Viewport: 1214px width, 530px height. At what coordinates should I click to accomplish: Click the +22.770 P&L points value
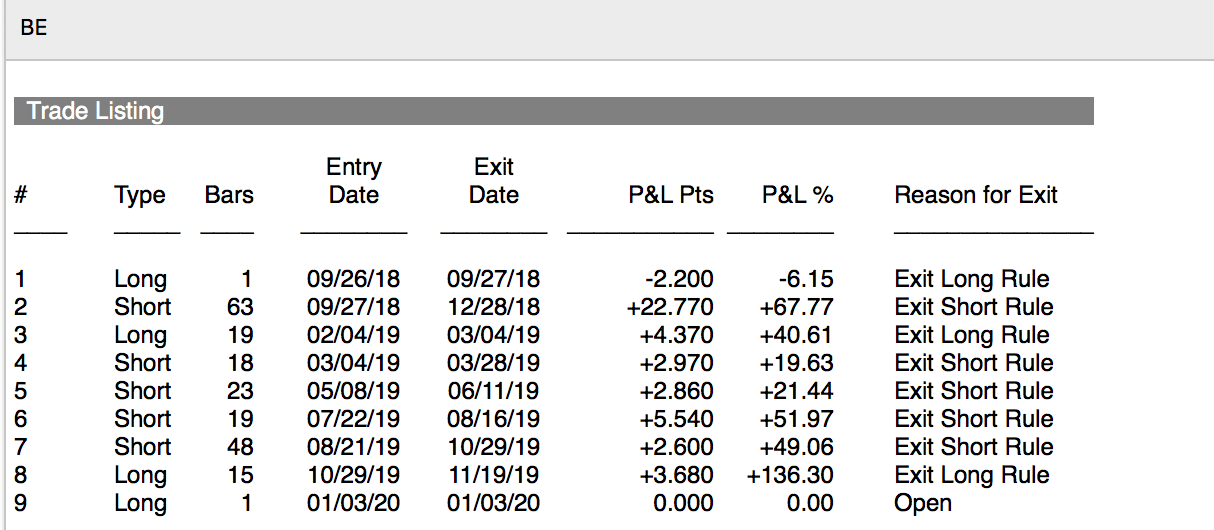(x=669, y=307)
